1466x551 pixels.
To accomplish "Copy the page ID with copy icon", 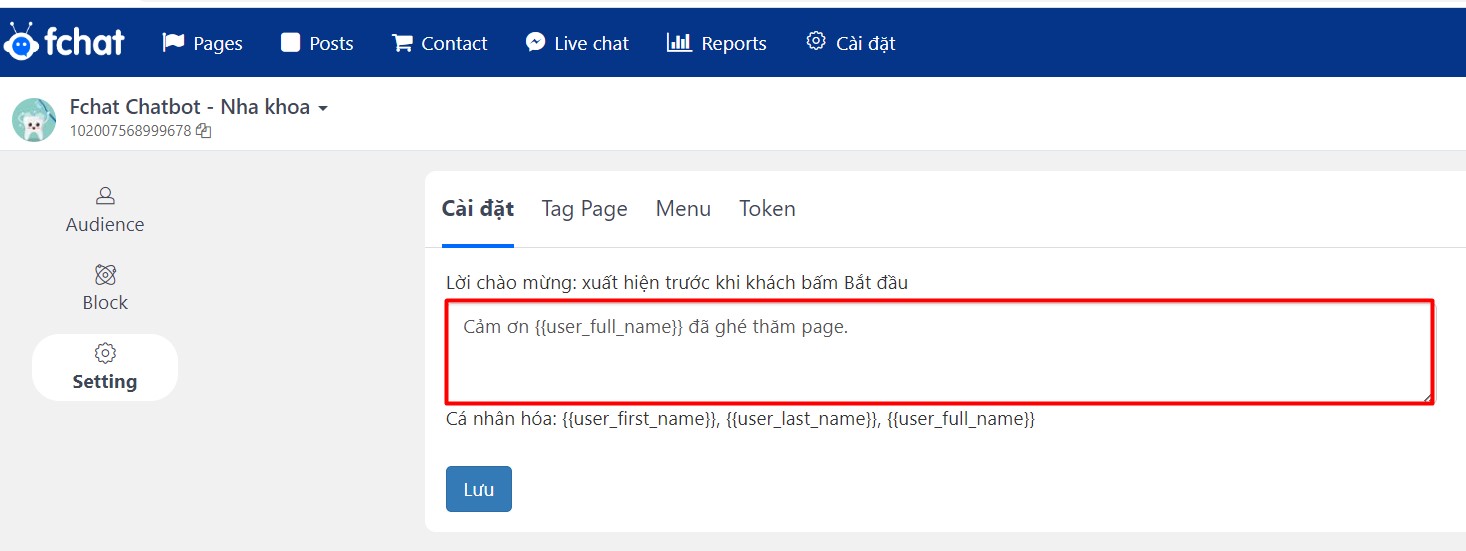I will [x=204, y=131].
